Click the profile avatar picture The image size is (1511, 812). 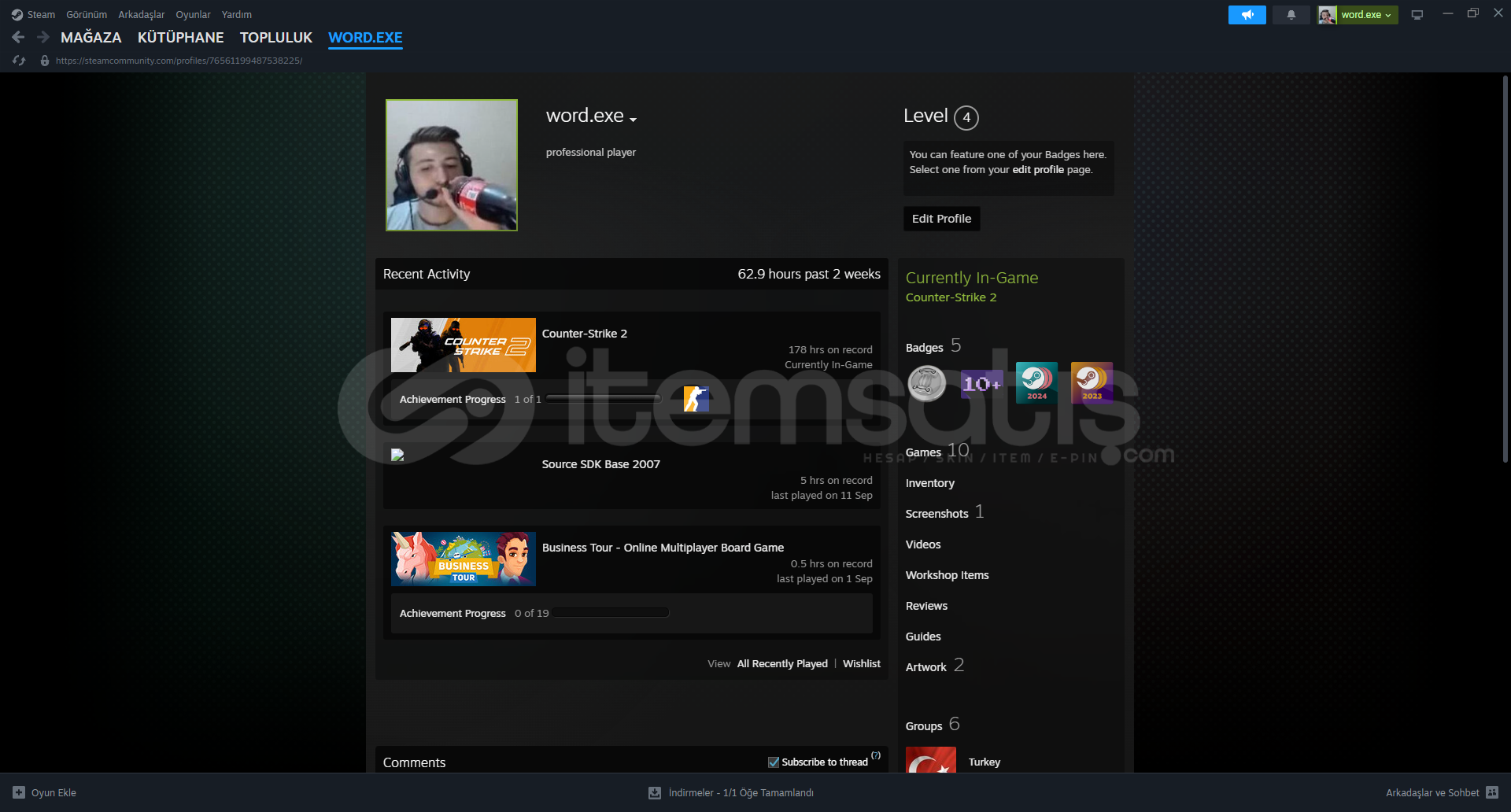pos(452,165)
